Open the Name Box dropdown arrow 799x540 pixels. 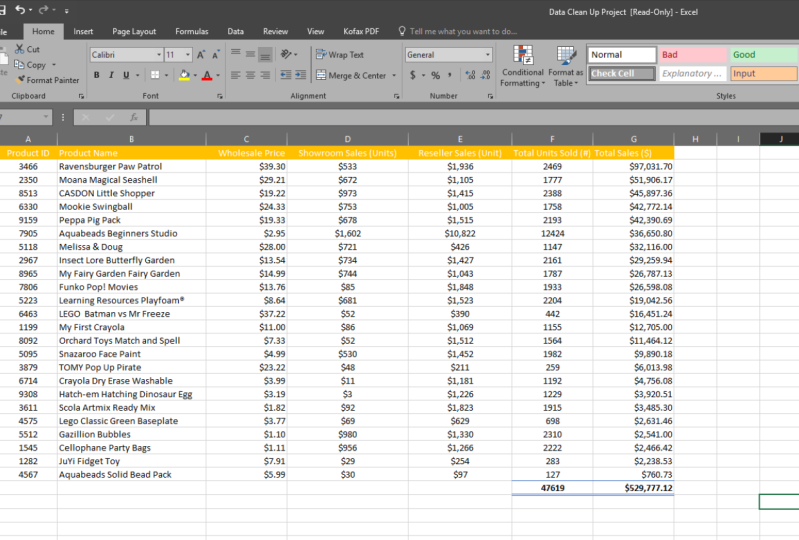pos(46,117)
